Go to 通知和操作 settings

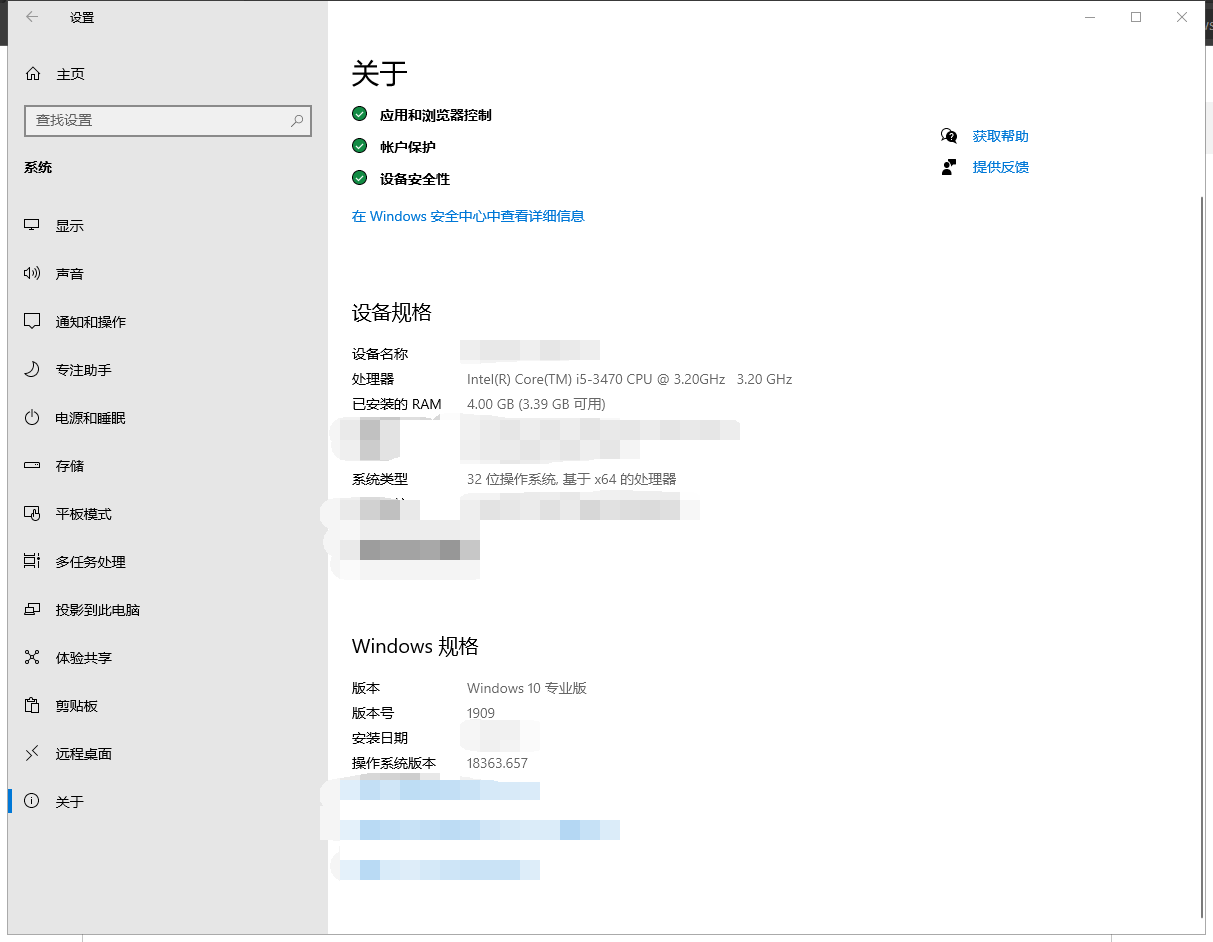(168, 322)
